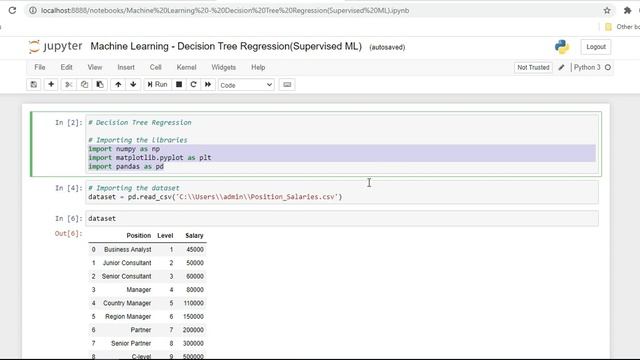
Task: Open the Other bookmarks folder
Action: [x=621, y=27]
